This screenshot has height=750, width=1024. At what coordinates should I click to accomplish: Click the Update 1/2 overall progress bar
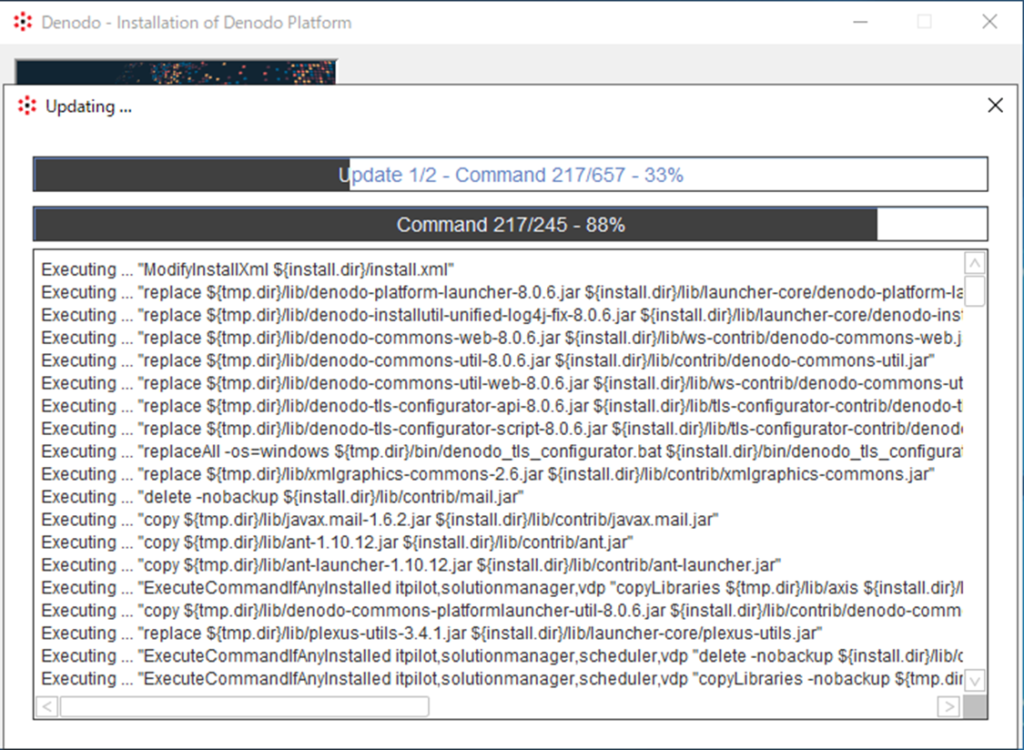(510, 175)
